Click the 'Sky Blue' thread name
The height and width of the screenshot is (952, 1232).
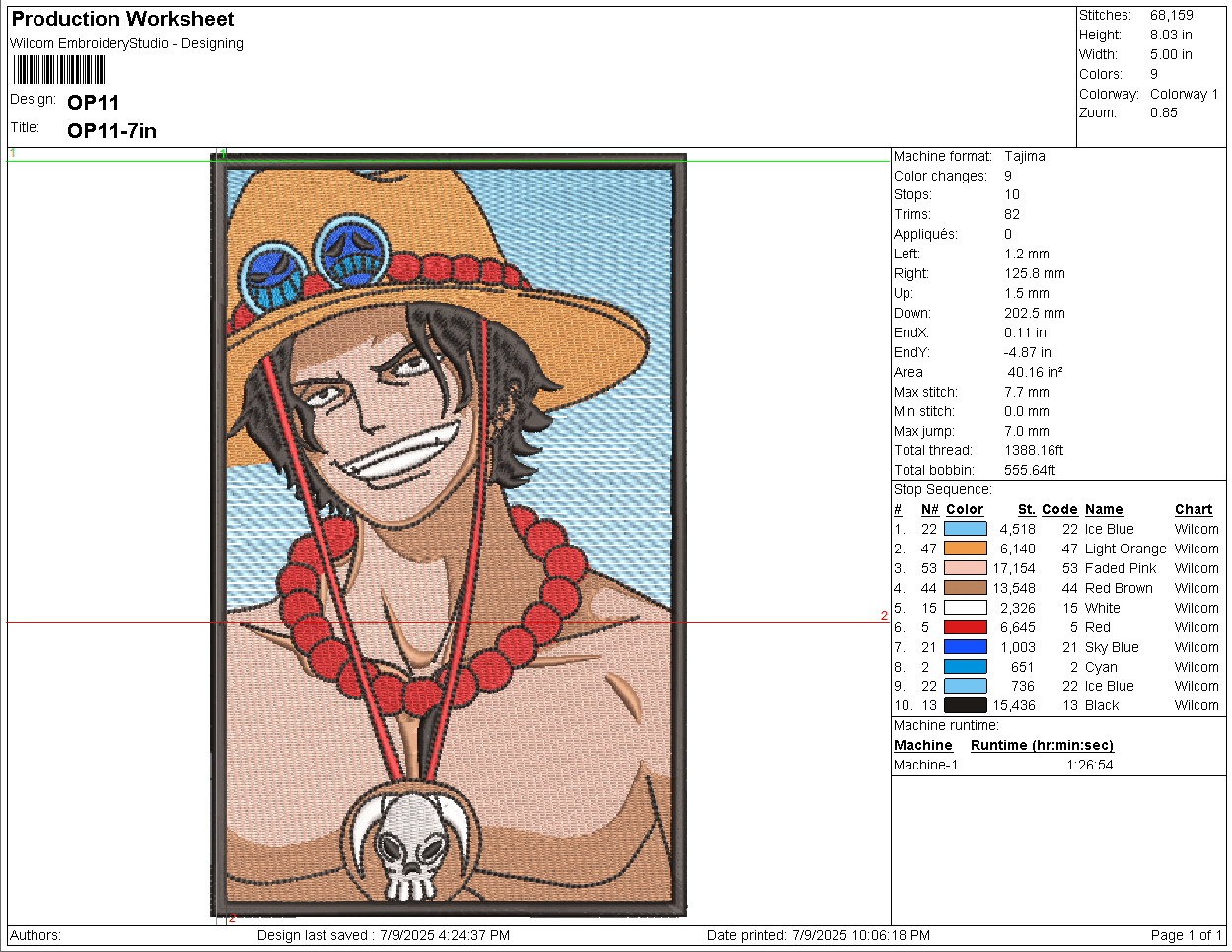[1112, 647]
